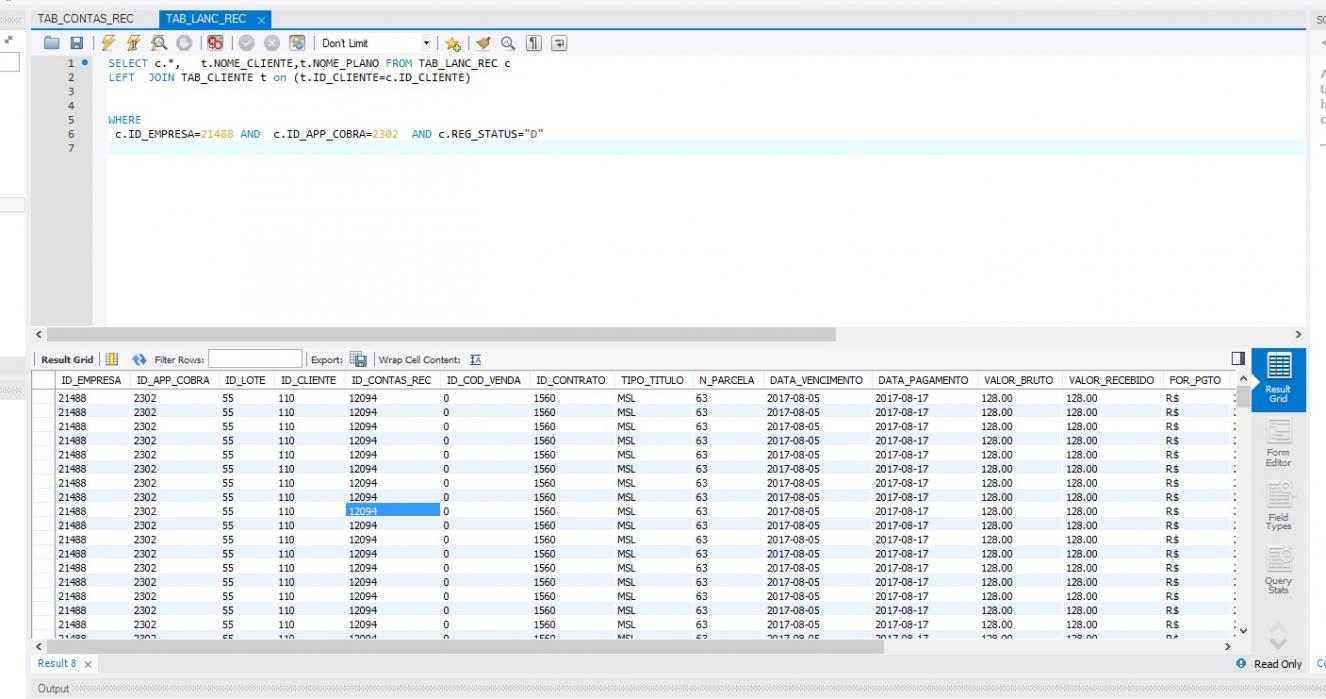
Task: Toggle invisible characters pilcrow icon
Action: click(x=533, y=43)
